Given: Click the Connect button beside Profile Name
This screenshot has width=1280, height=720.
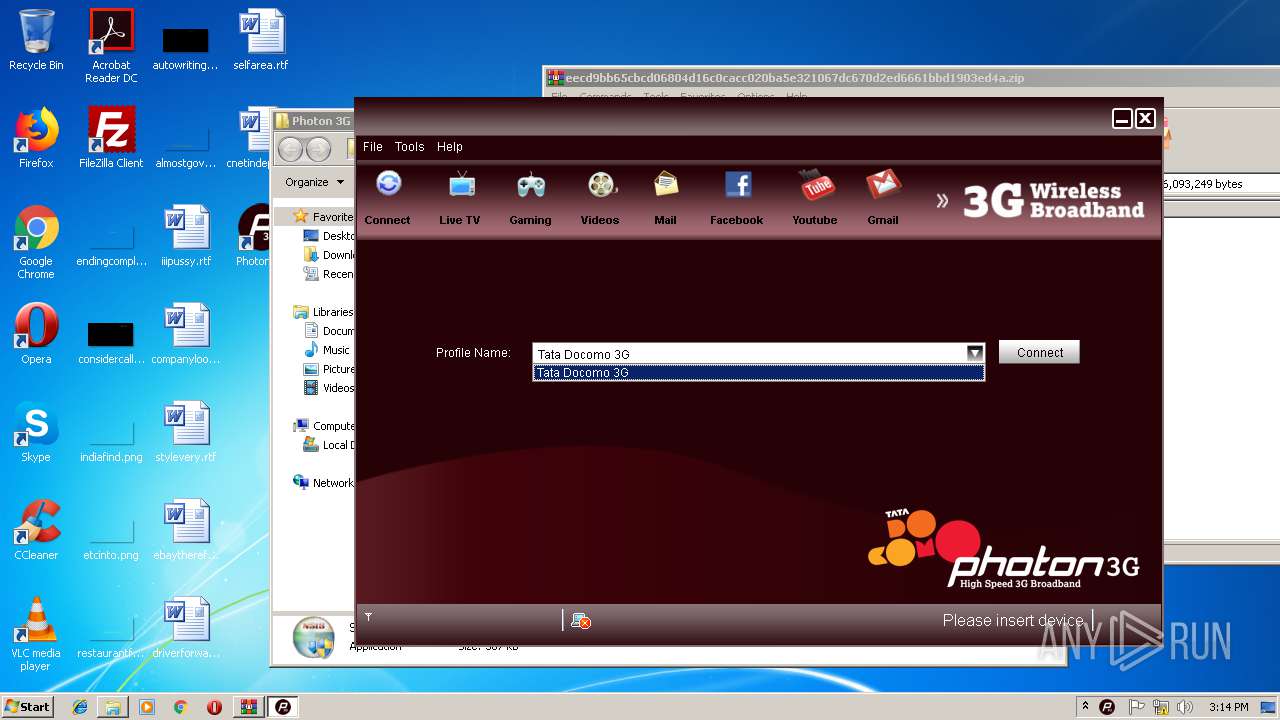Looking at the screenshot, I should 1039,352.
